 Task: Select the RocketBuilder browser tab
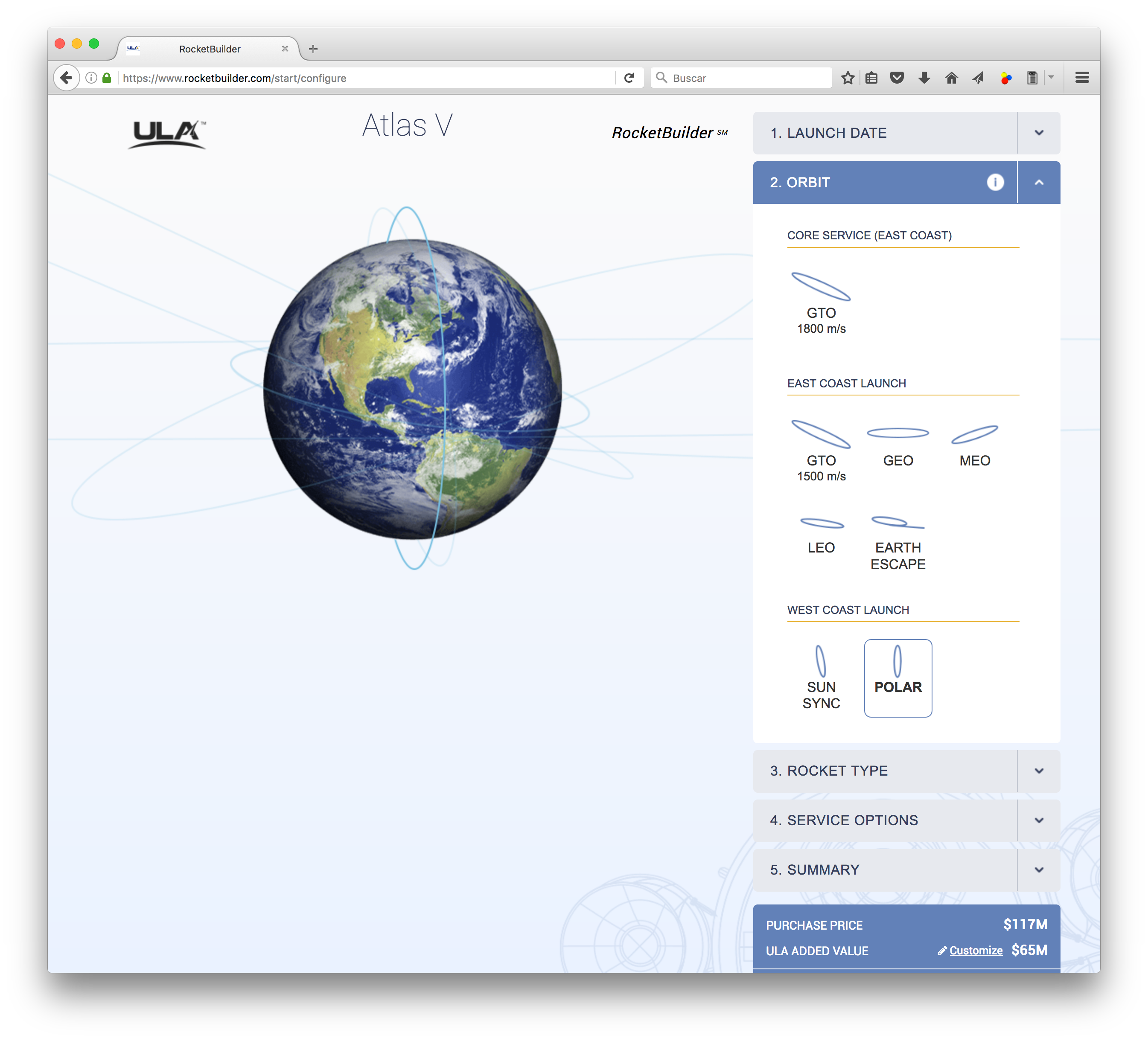209,49
